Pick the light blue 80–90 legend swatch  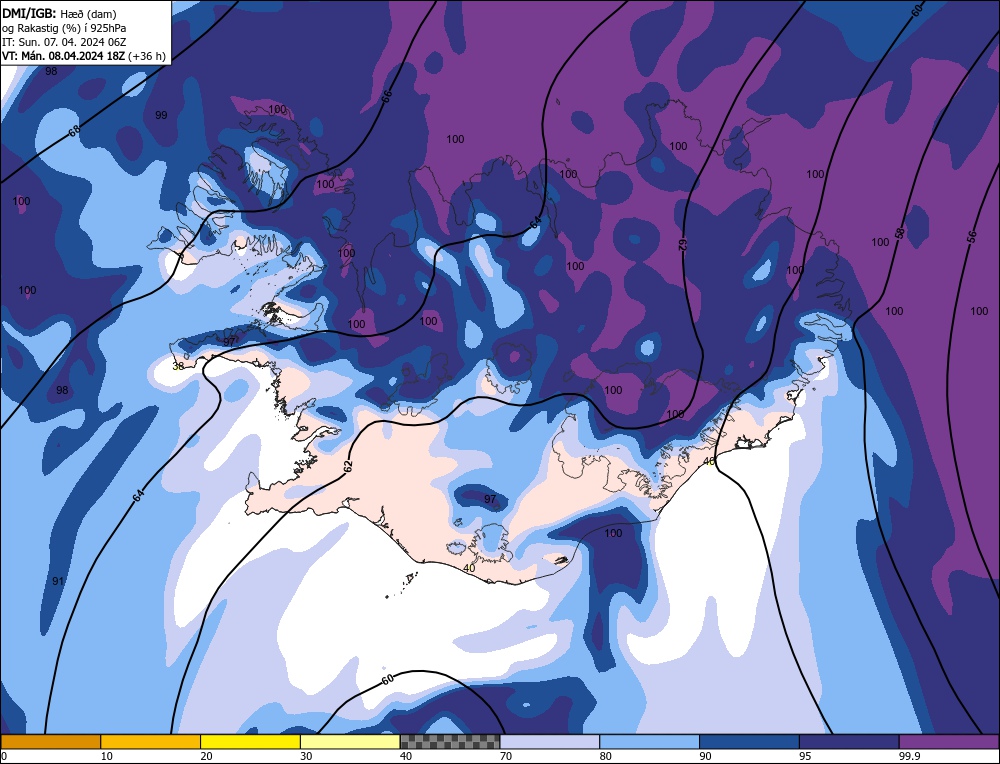point(649,741)
